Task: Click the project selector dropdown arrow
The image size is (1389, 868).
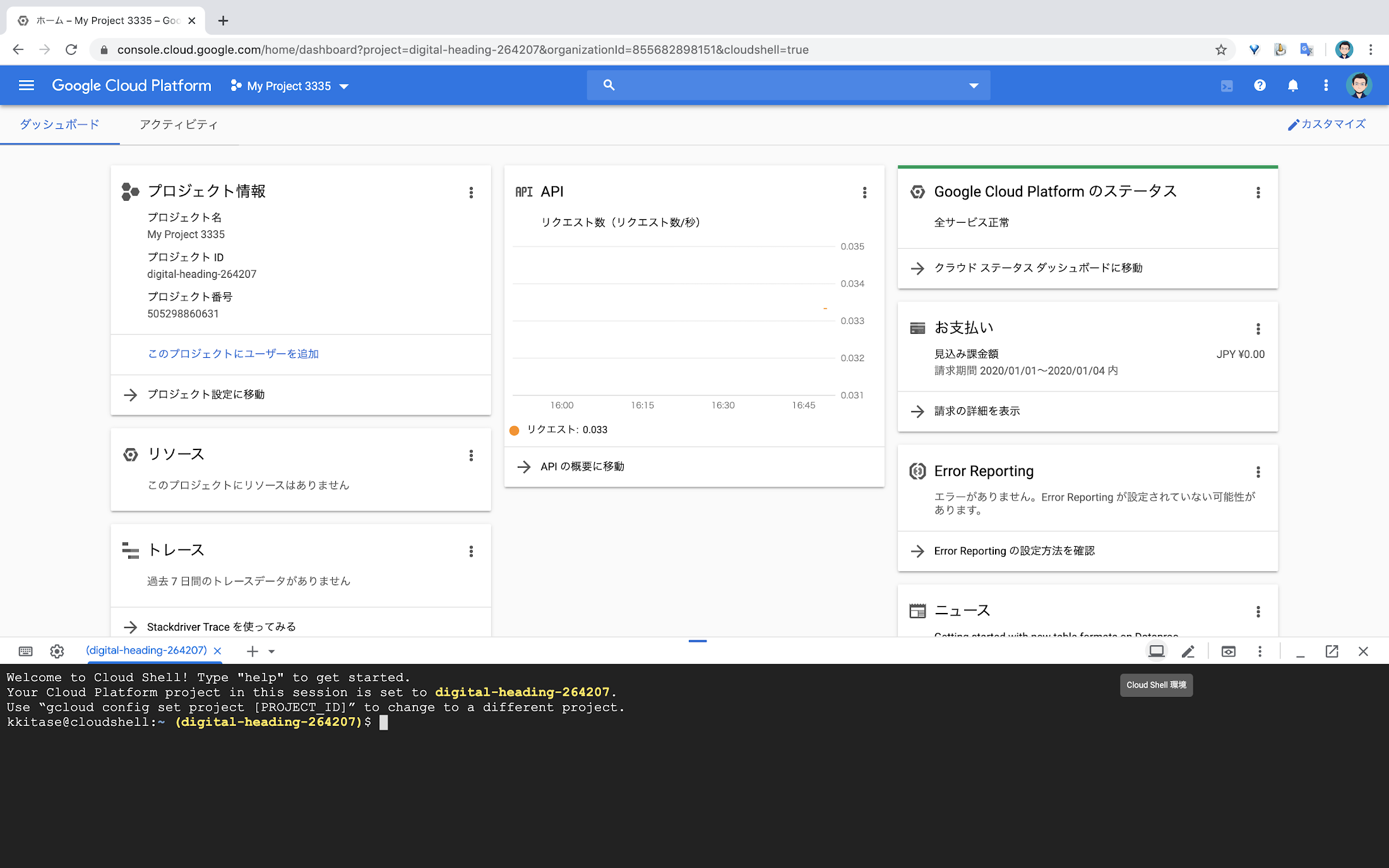Action: tap(345, 85)
